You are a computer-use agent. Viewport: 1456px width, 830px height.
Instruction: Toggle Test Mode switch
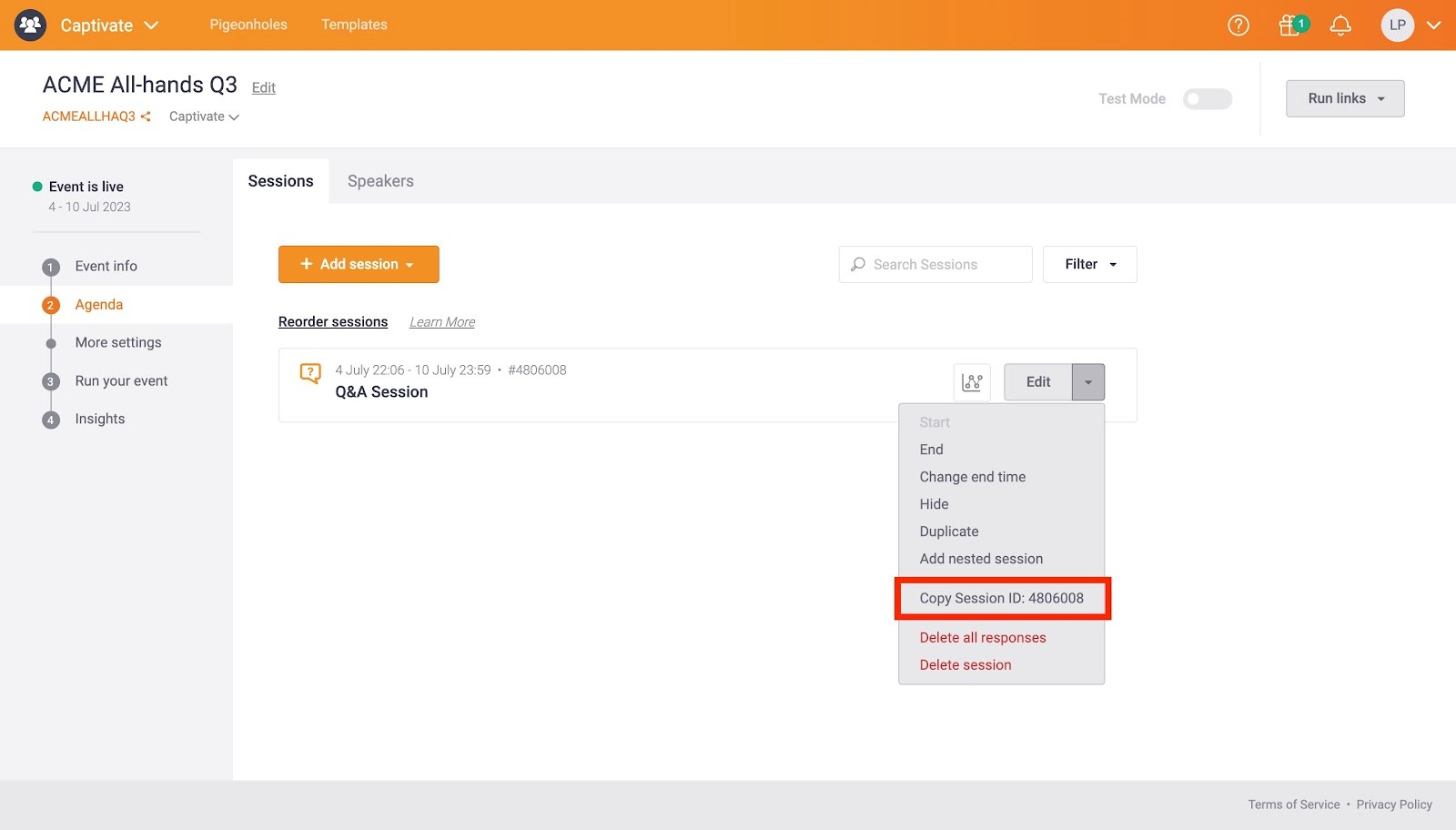click(1207, 99)
